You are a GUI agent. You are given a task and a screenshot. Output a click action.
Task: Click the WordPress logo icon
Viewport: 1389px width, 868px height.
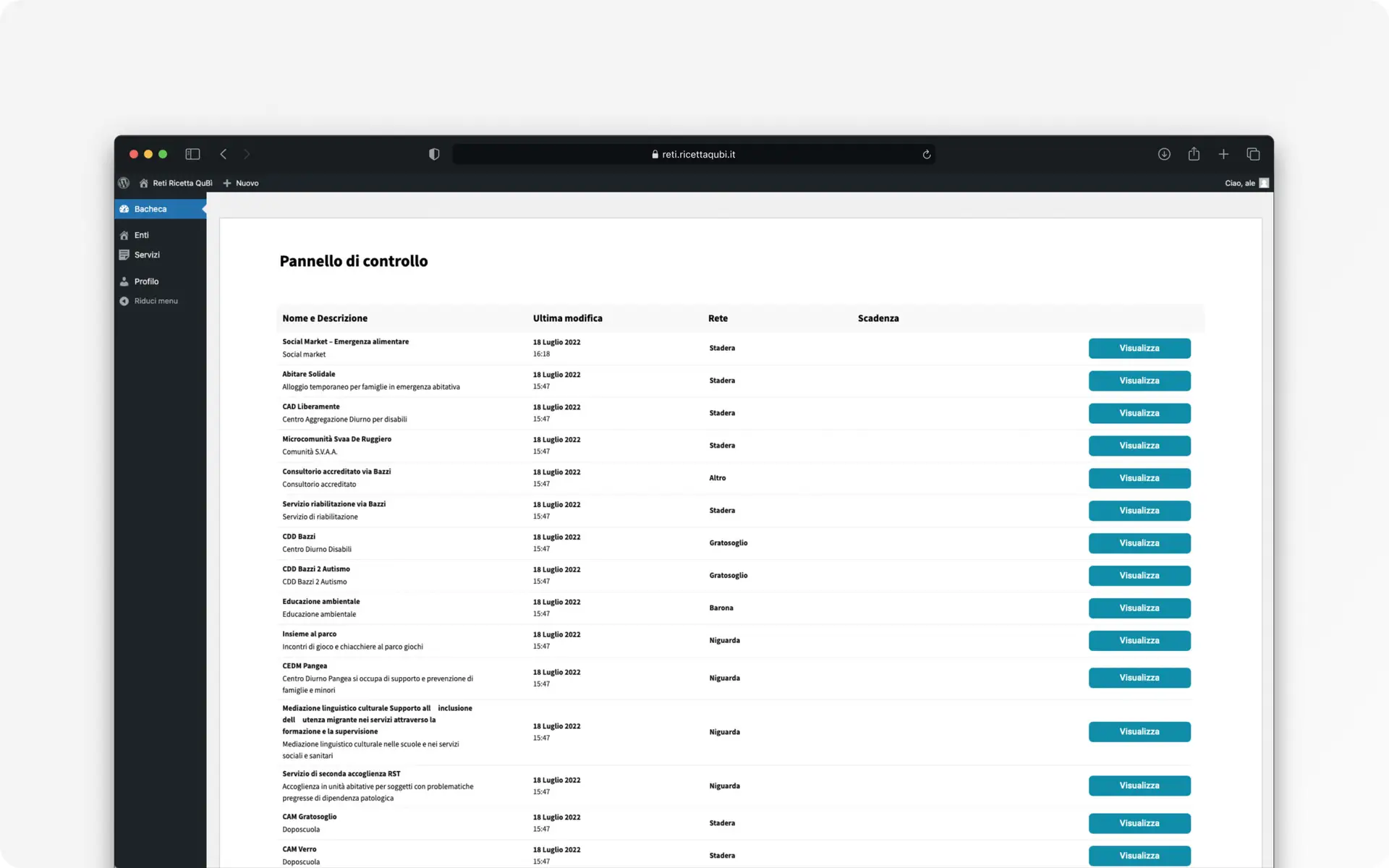pos(124,183)
